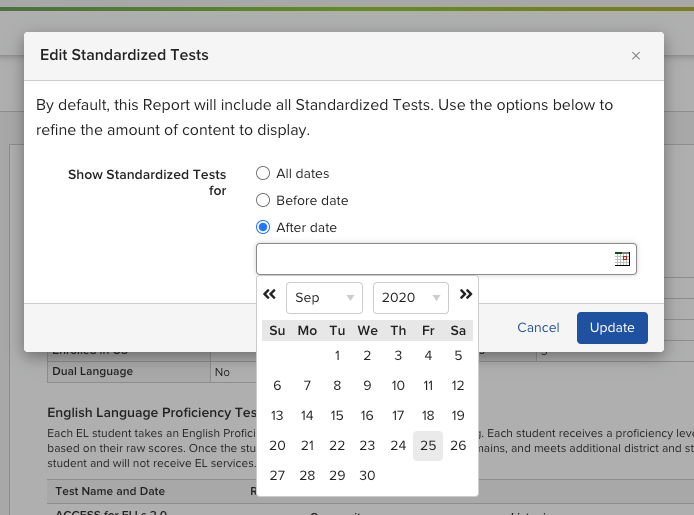Click the After date text input field

446,259
